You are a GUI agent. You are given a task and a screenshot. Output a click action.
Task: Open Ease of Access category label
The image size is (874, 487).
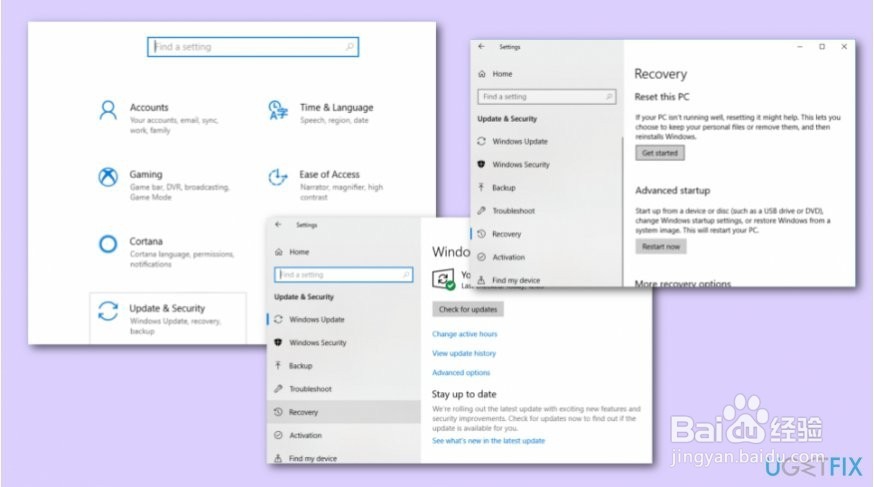(329, 174)
